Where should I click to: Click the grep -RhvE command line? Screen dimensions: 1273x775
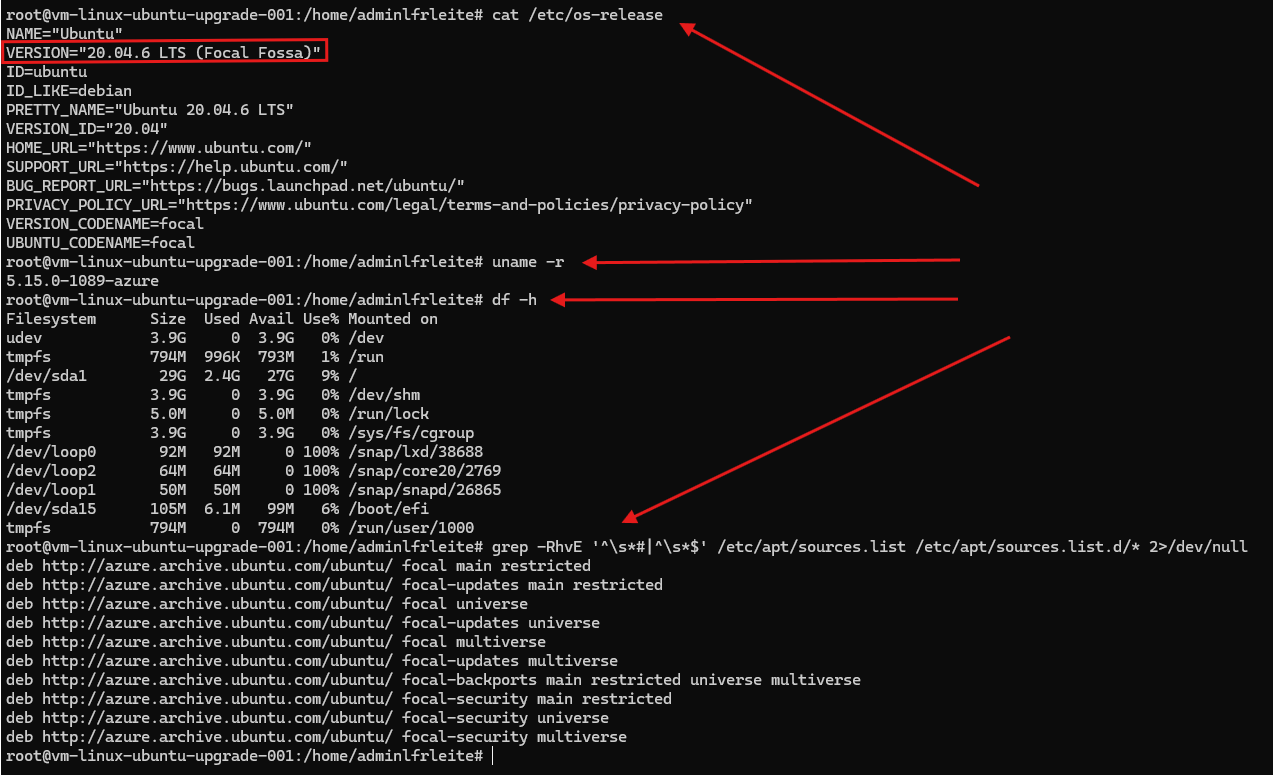click(869, 547)
